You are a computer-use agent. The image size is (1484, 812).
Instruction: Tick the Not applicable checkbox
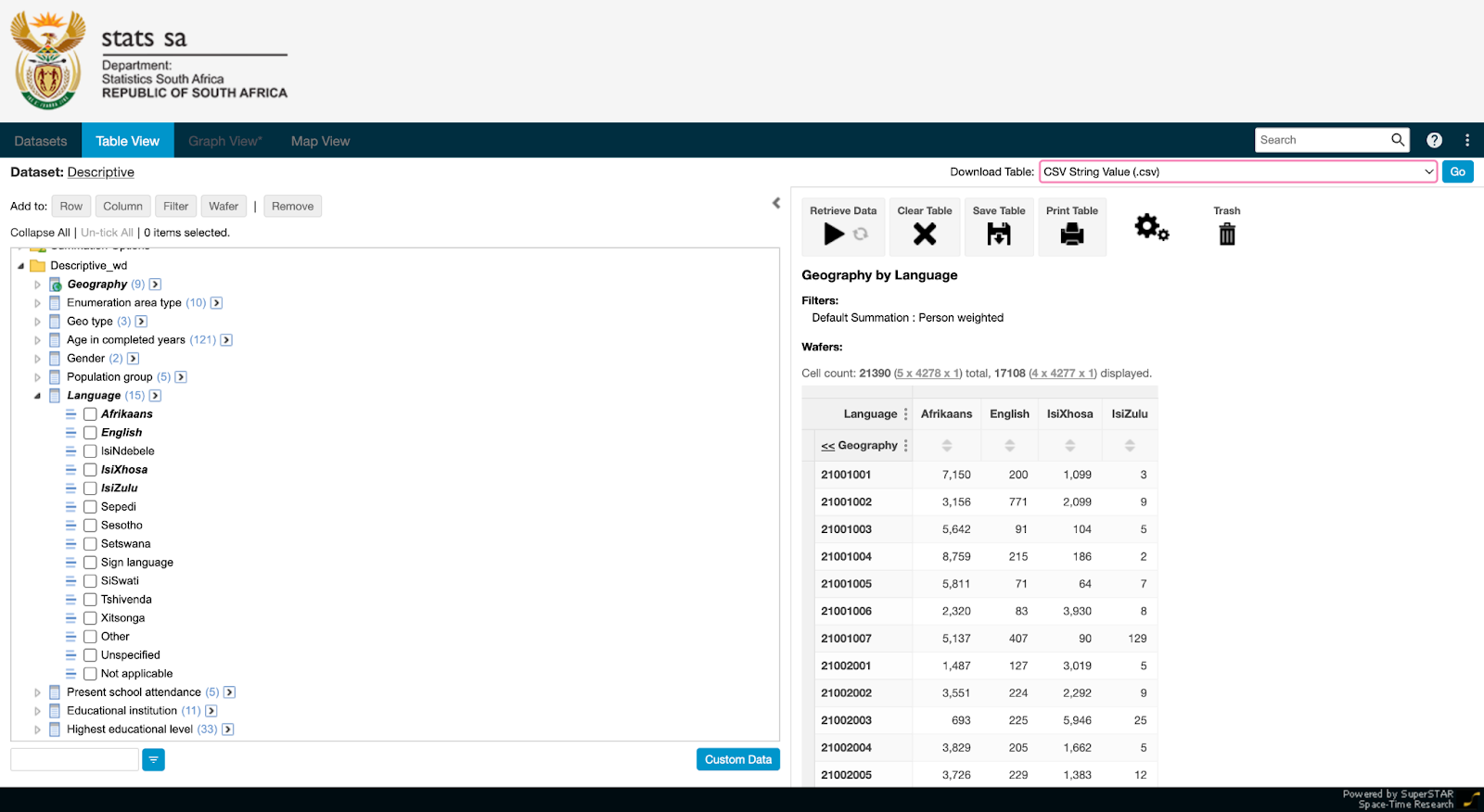click(90, 674)
